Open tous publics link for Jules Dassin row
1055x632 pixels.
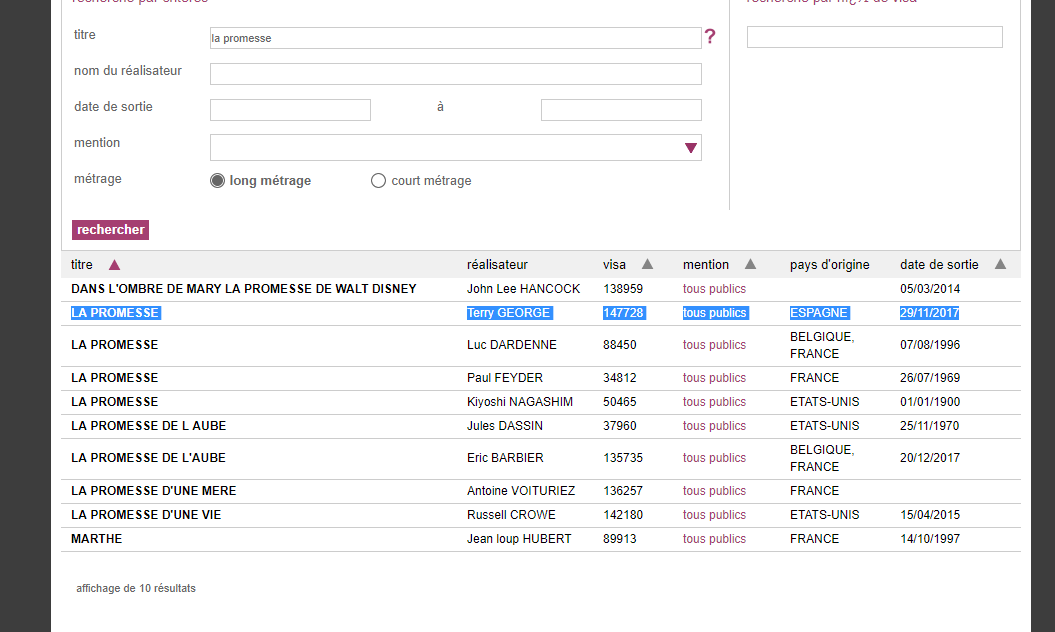(x=714, y=426)
